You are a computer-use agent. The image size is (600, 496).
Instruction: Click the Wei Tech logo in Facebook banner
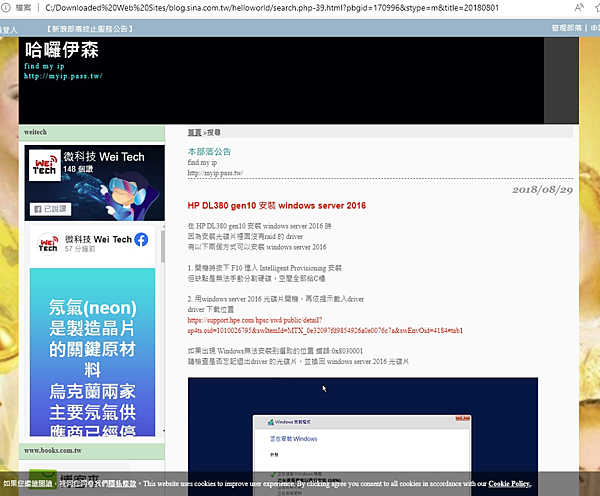pyautogui.click(x=45, y=165)
